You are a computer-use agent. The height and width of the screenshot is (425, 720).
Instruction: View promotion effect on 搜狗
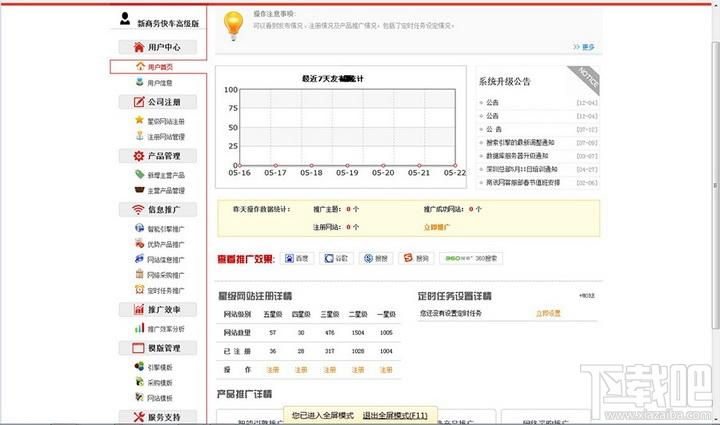416,258
